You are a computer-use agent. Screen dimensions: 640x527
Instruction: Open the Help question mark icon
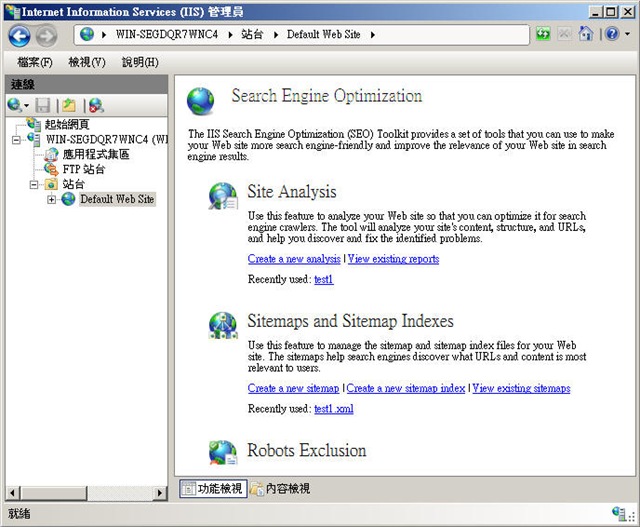click(612, 34)
